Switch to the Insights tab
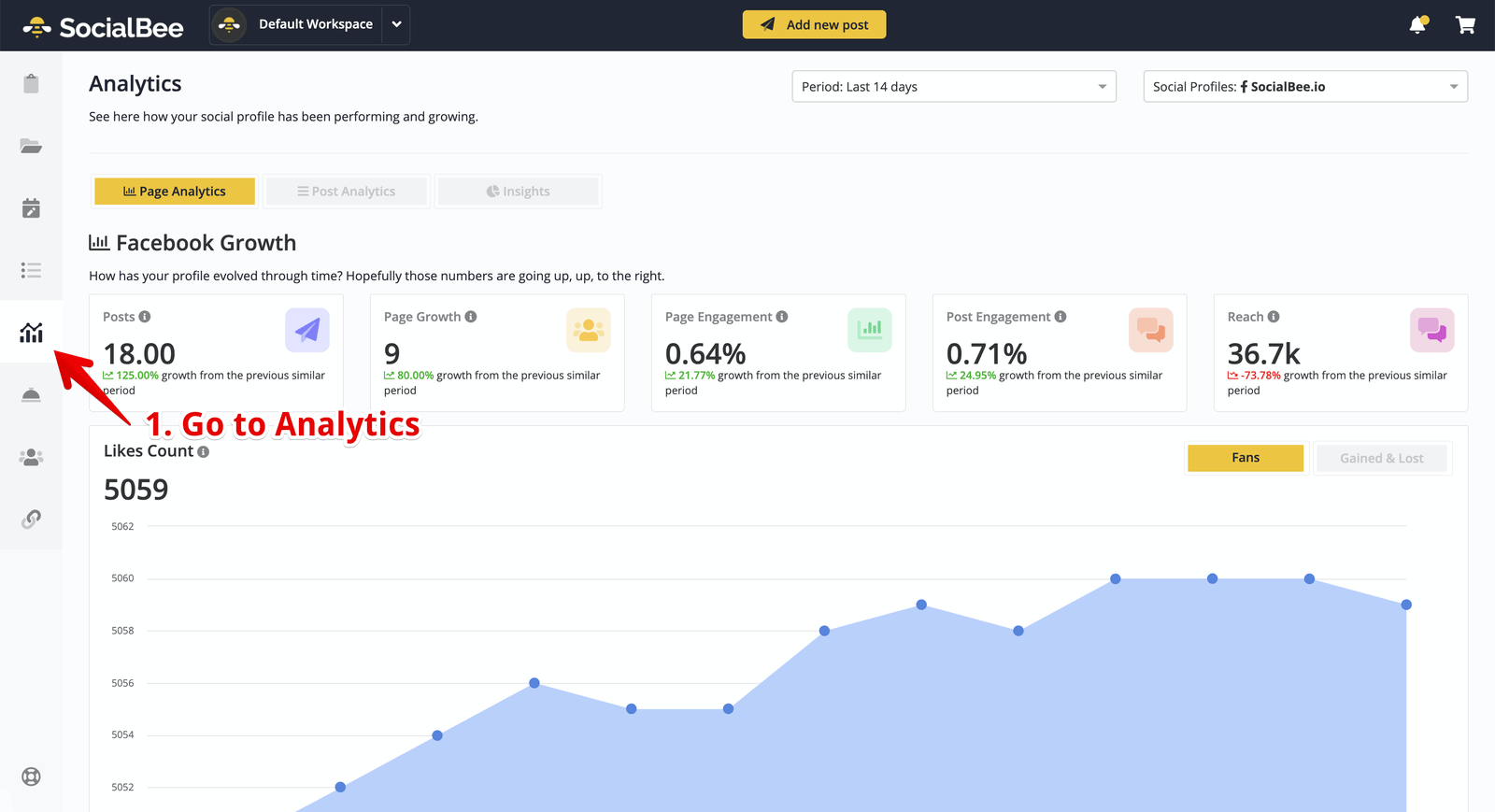1495x812 pixels. (x=519, y=192)
